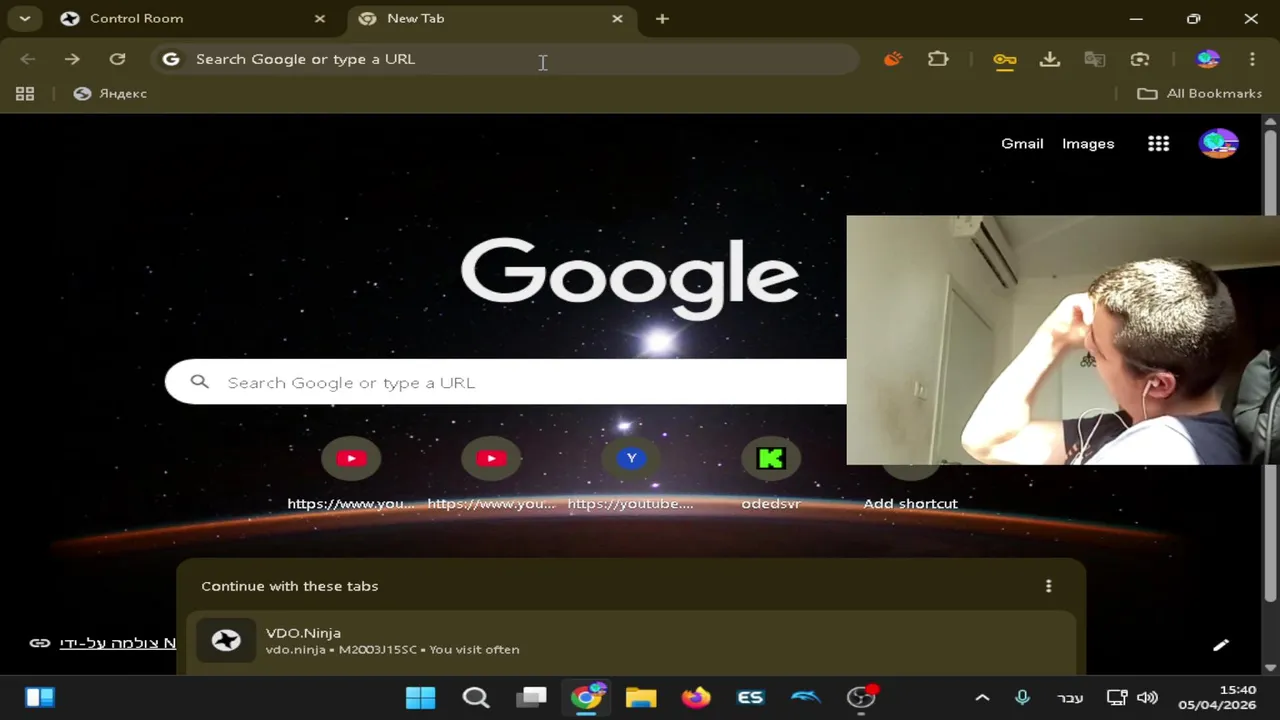
Task: Open the Images link
Action: click(1088, 143)
